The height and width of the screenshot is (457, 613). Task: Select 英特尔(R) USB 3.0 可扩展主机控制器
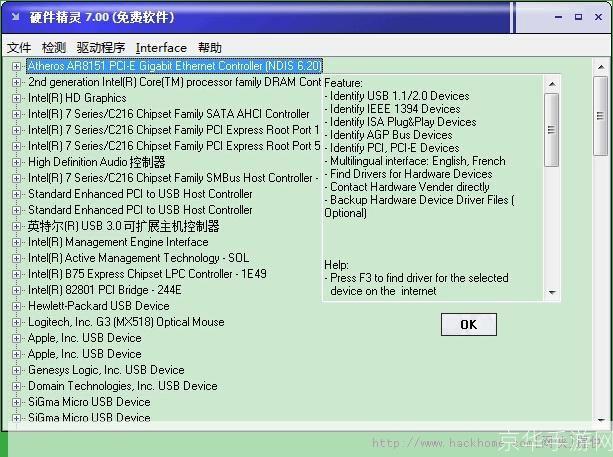pyautogui.click(x=123, y=226)
